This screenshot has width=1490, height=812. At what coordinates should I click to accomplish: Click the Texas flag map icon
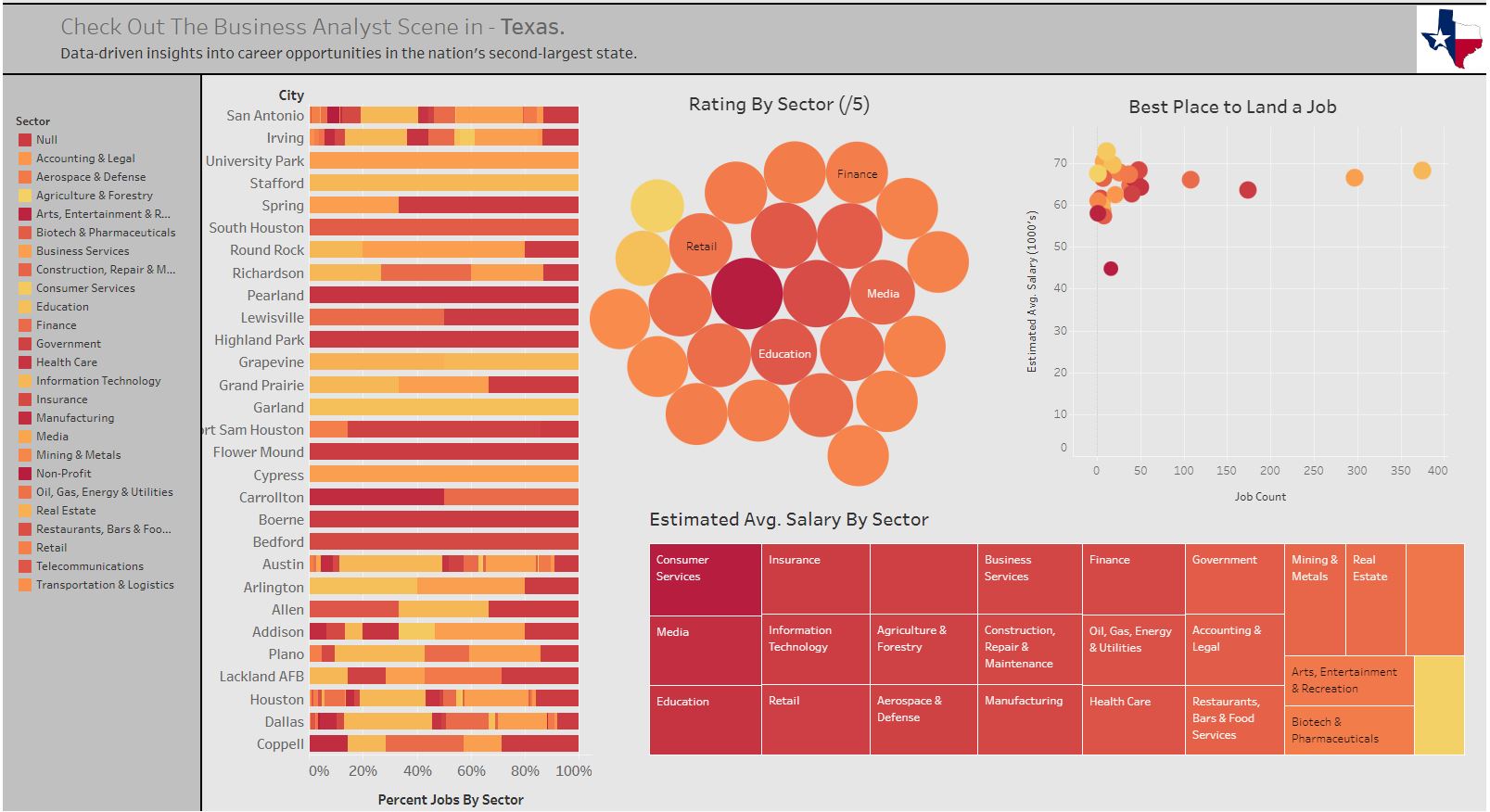pos(1452,39)
